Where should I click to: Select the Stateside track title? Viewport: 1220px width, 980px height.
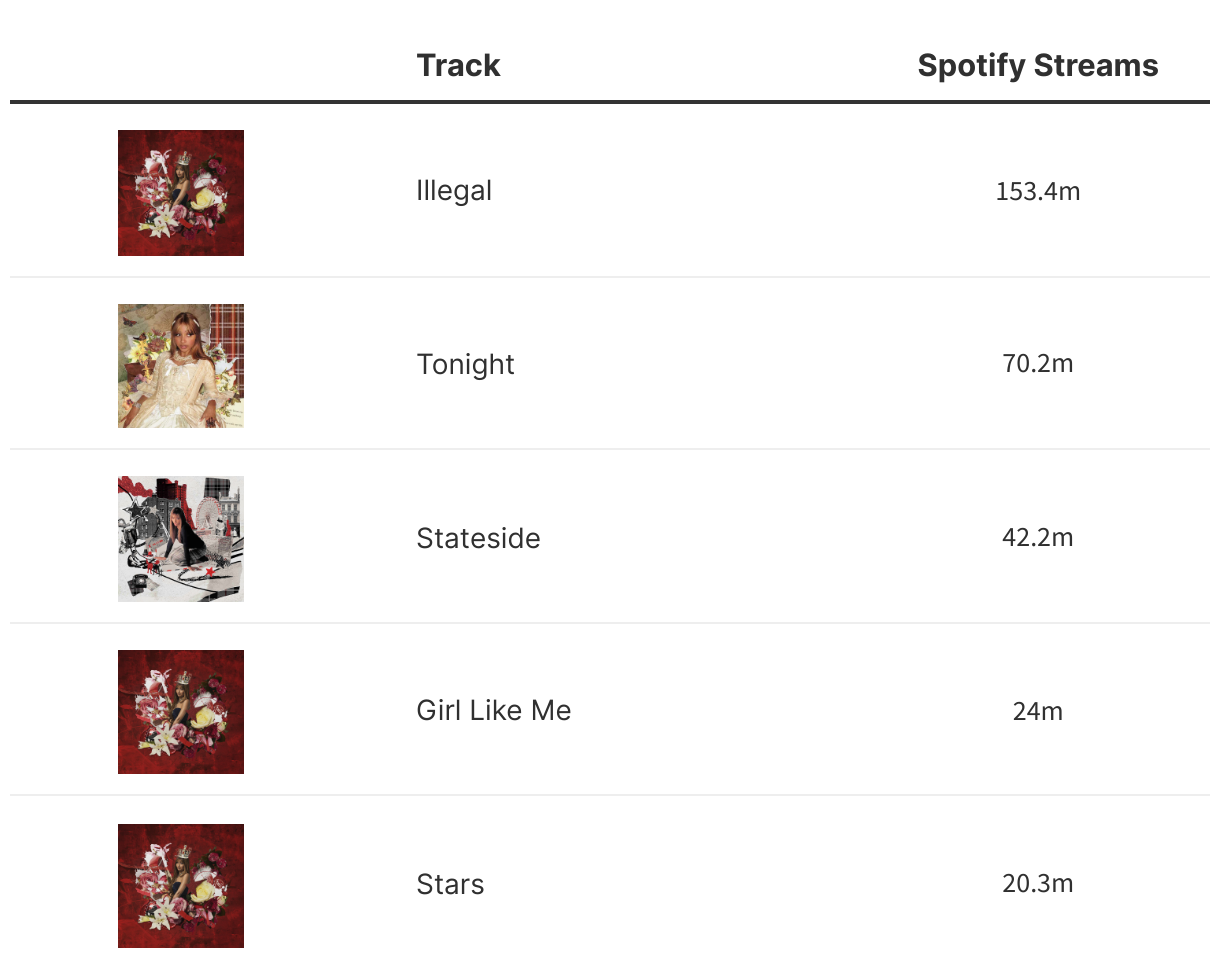click(478, 539)
